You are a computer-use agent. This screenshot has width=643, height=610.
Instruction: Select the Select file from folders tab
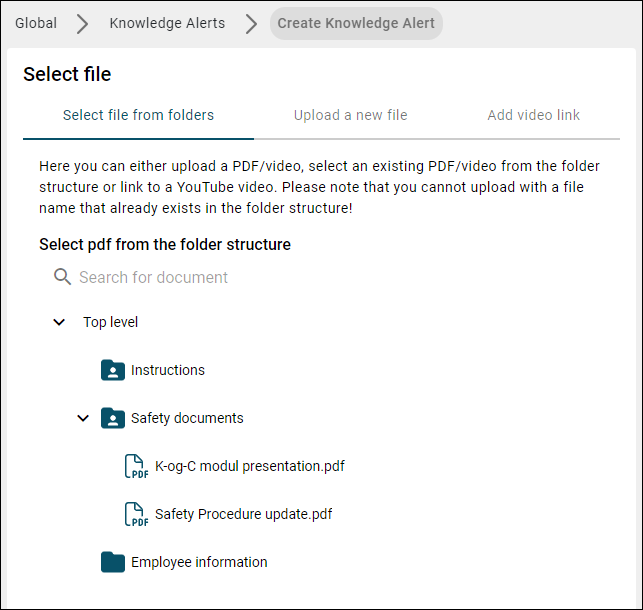(x=138, y=115)
